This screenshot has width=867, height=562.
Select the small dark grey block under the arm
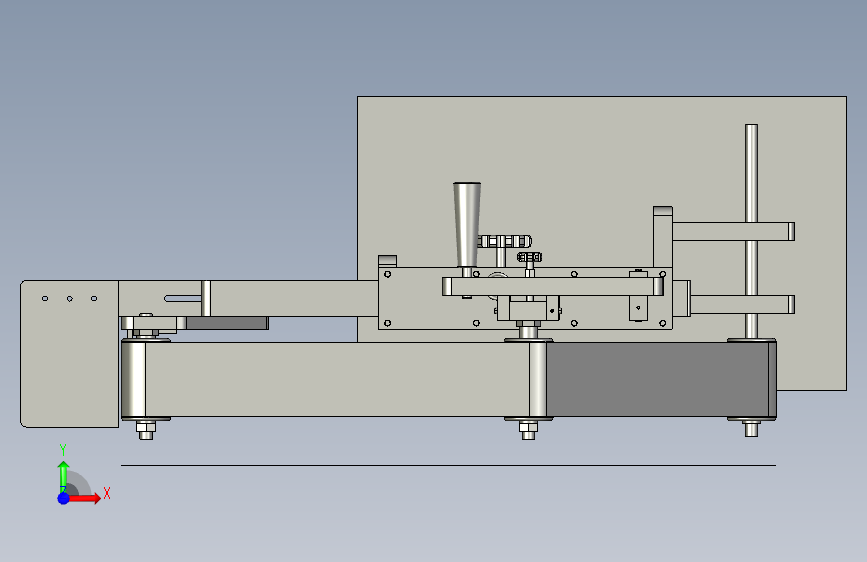click(x=227, y=323)
